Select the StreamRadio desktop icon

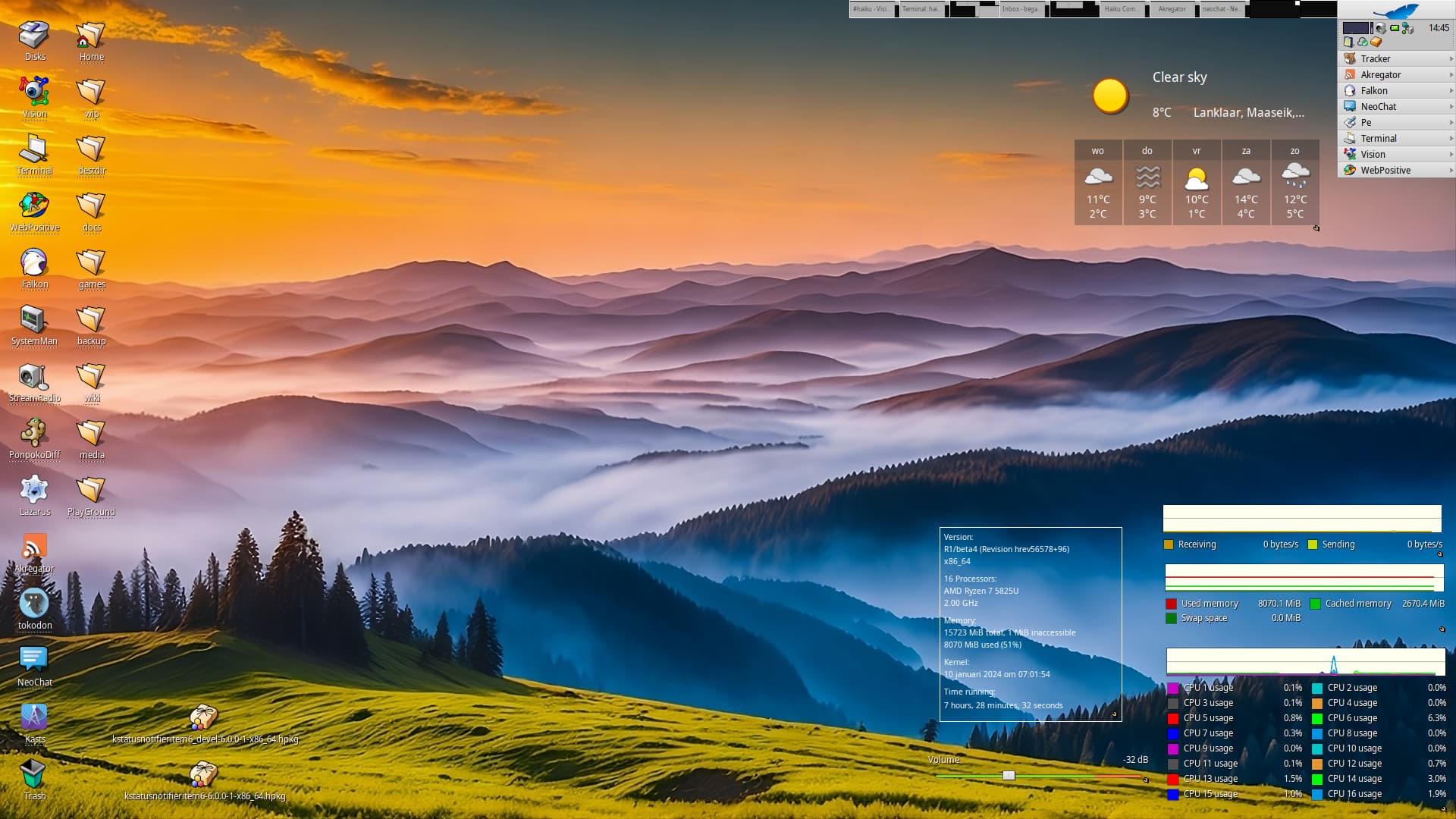point(34,377)
